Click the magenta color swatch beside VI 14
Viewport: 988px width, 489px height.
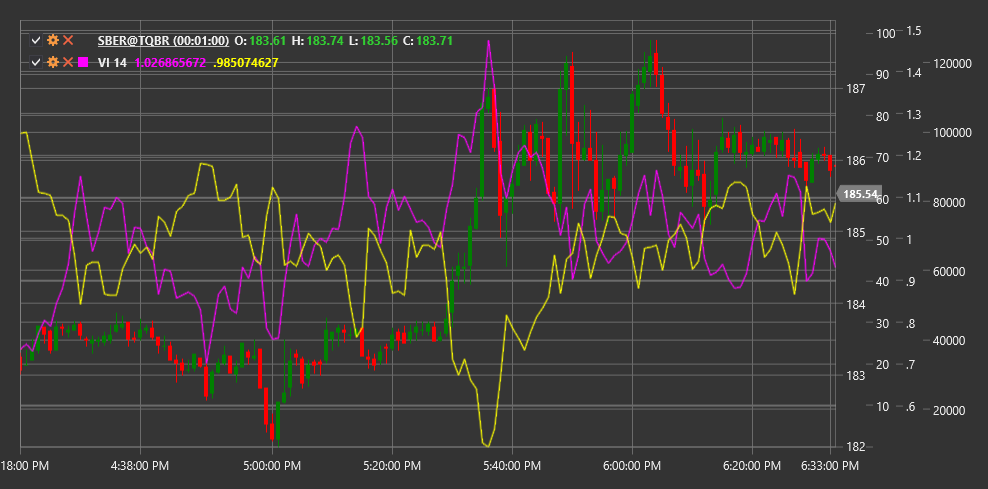tap(83, 62)
